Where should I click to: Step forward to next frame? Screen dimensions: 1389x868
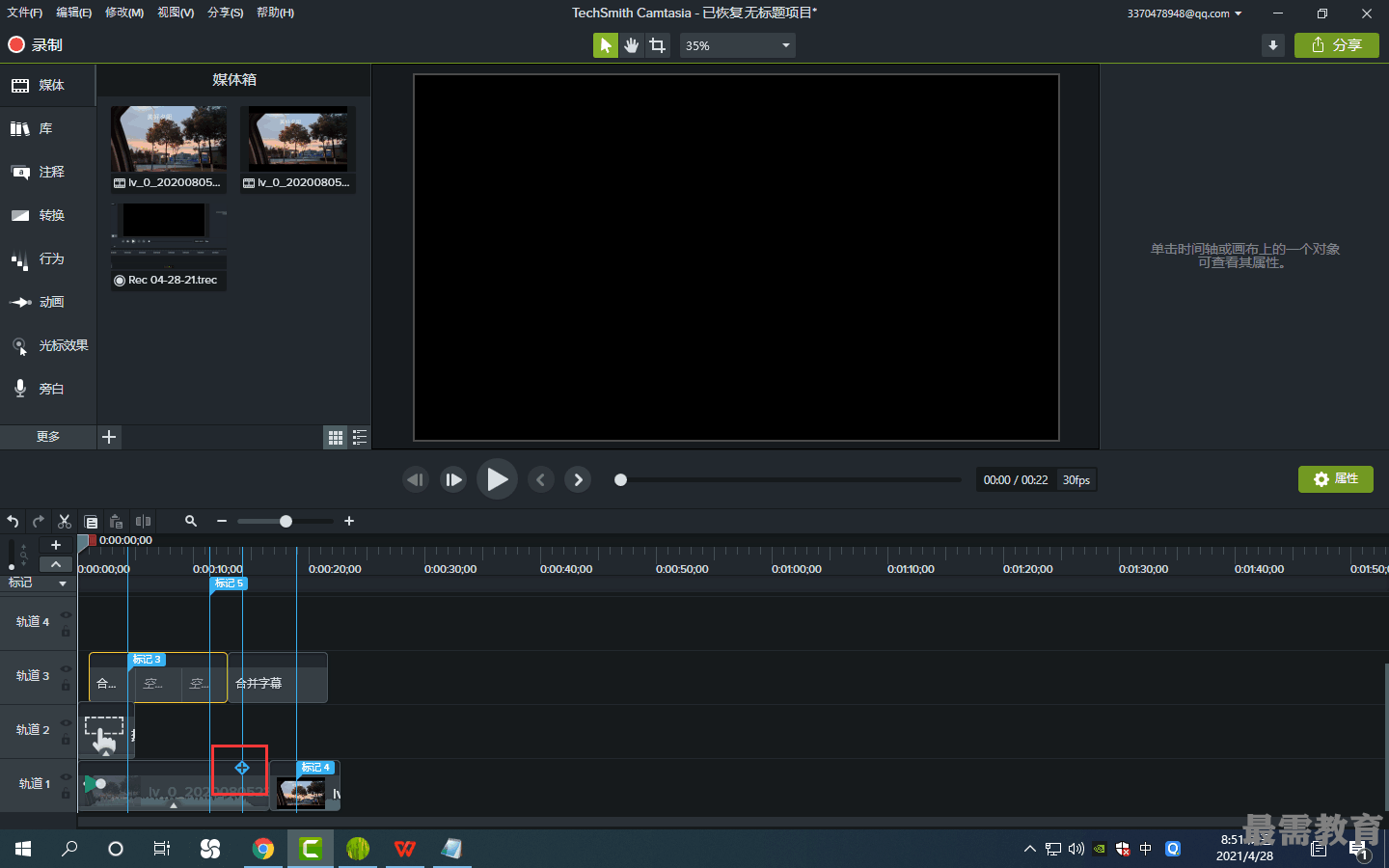(453, 479)
